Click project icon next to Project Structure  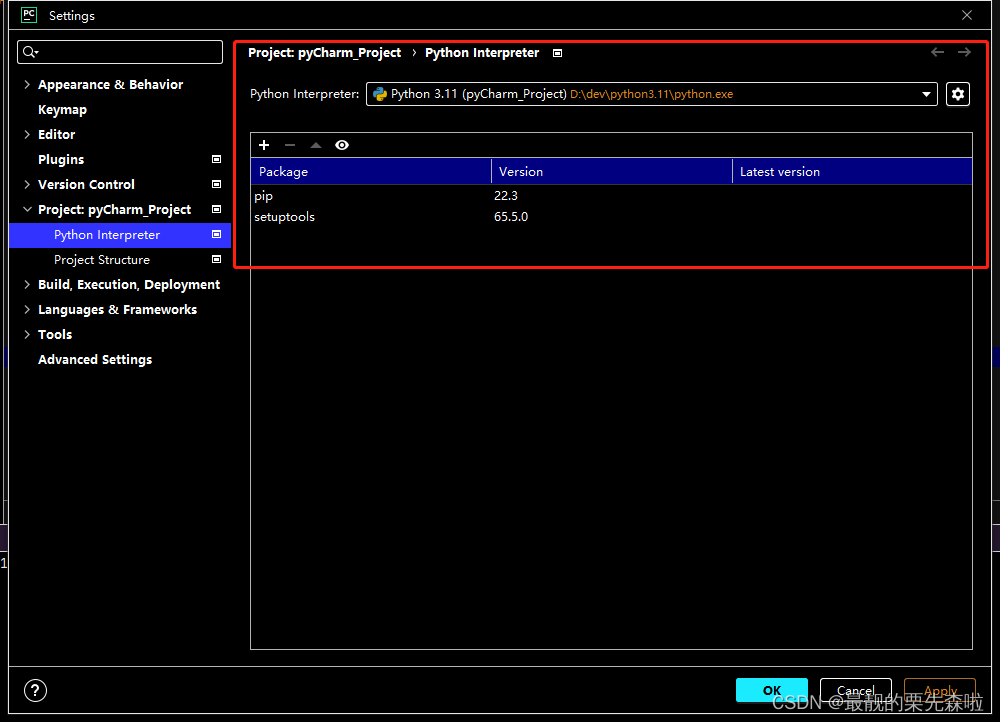[x=216, y=260]
